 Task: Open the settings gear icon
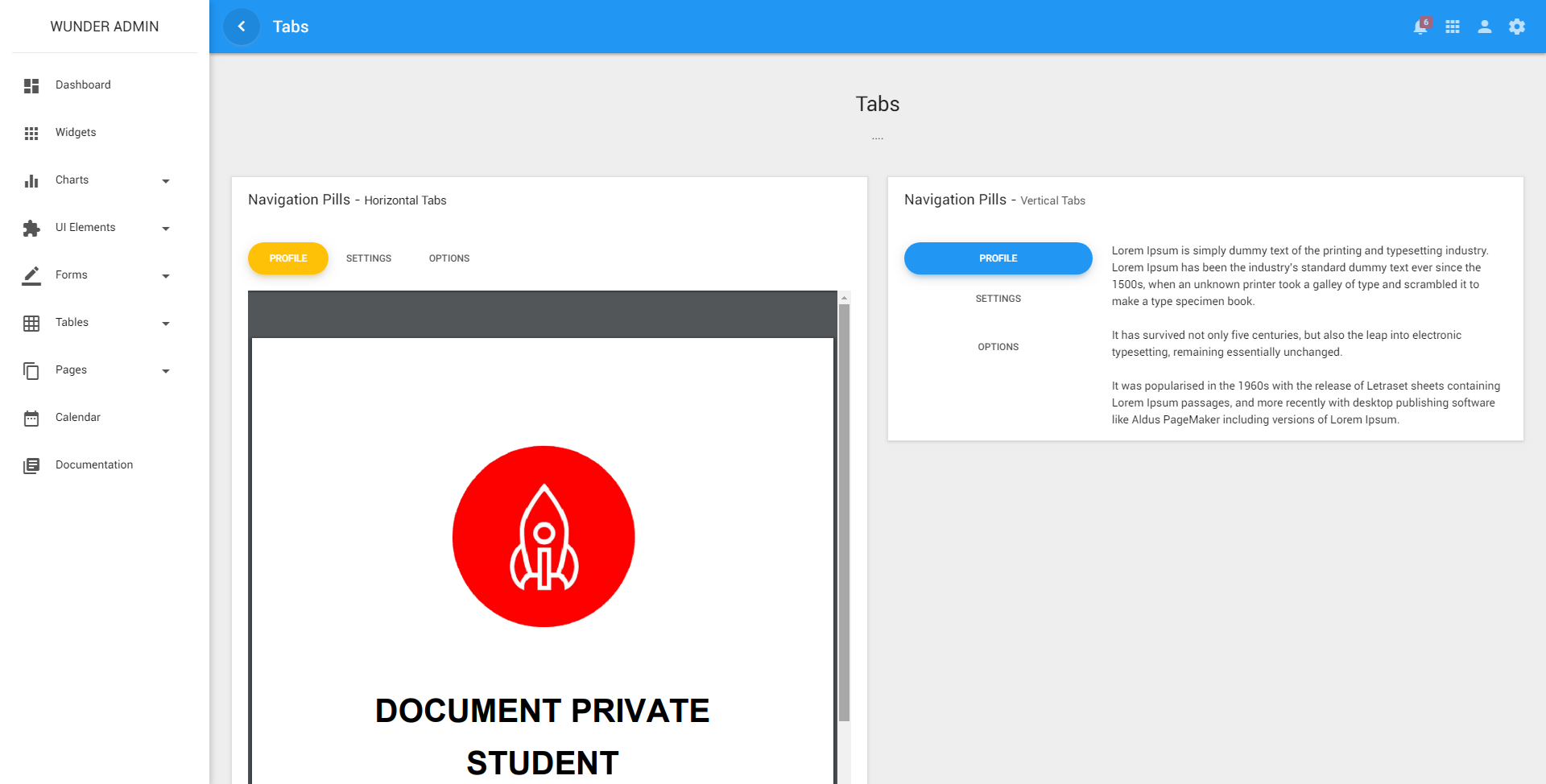[x=1517, y=27]
